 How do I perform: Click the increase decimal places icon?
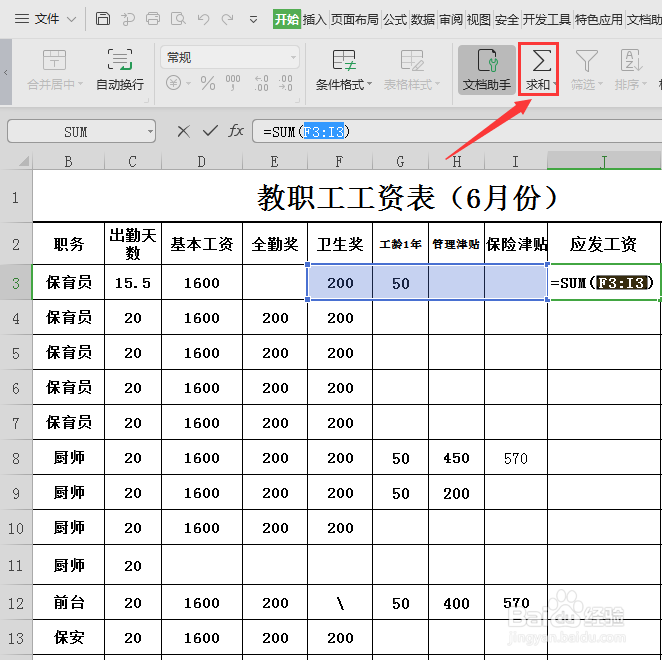point(261,83)
